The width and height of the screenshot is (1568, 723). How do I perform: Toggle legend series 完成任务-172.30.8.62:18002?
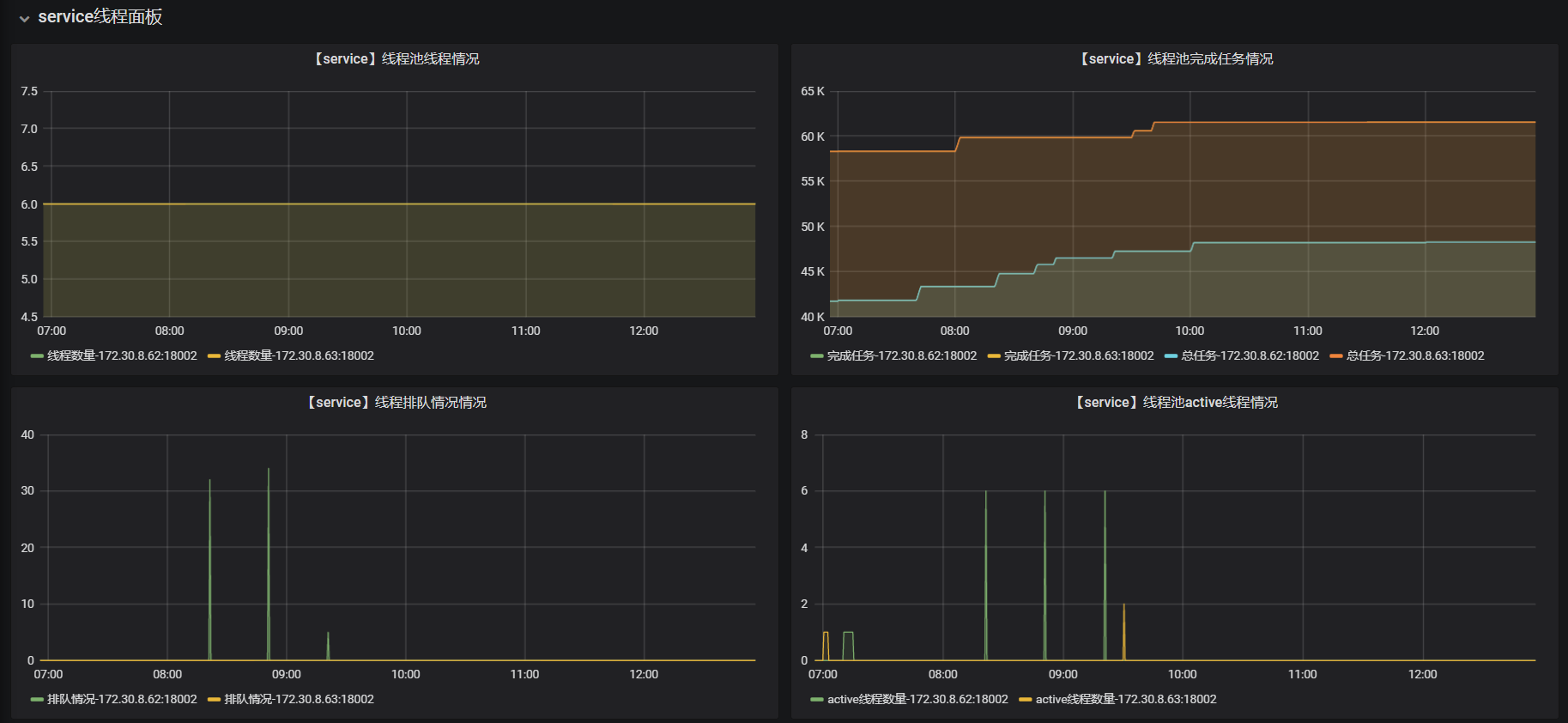pos(902,355)
